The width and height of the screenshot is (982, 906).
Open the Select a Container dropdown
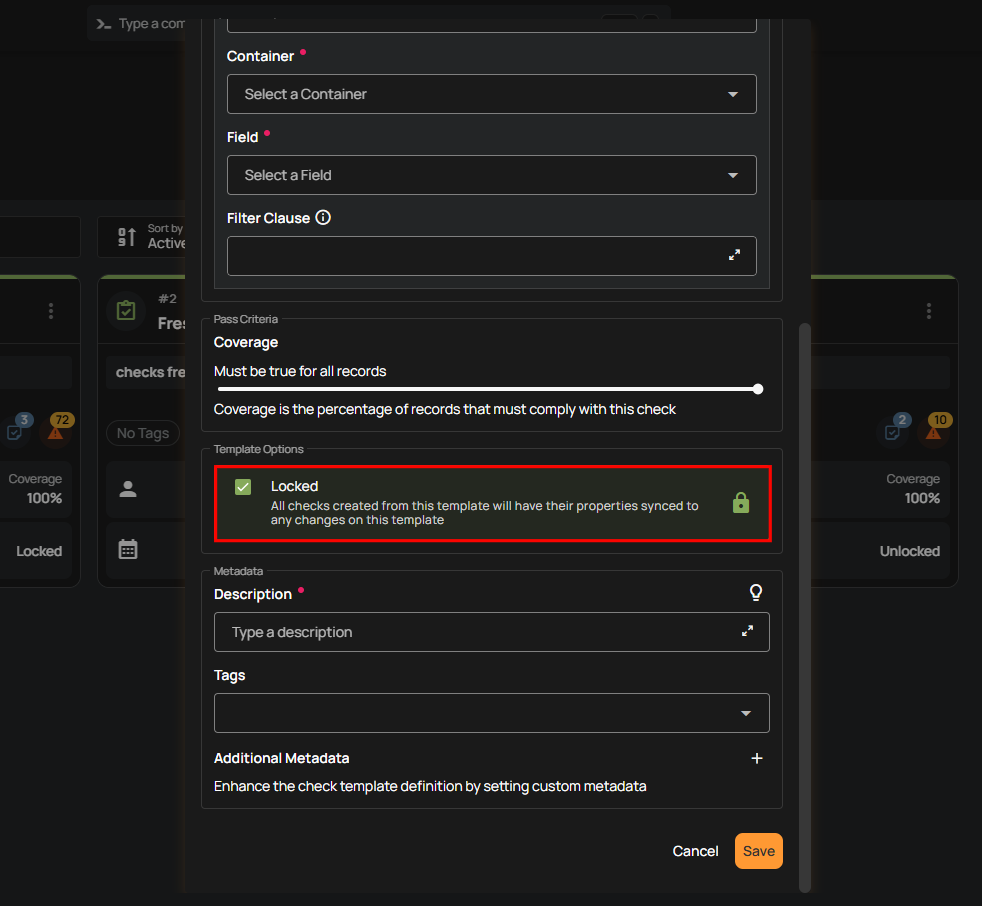(x=491, y=94)
